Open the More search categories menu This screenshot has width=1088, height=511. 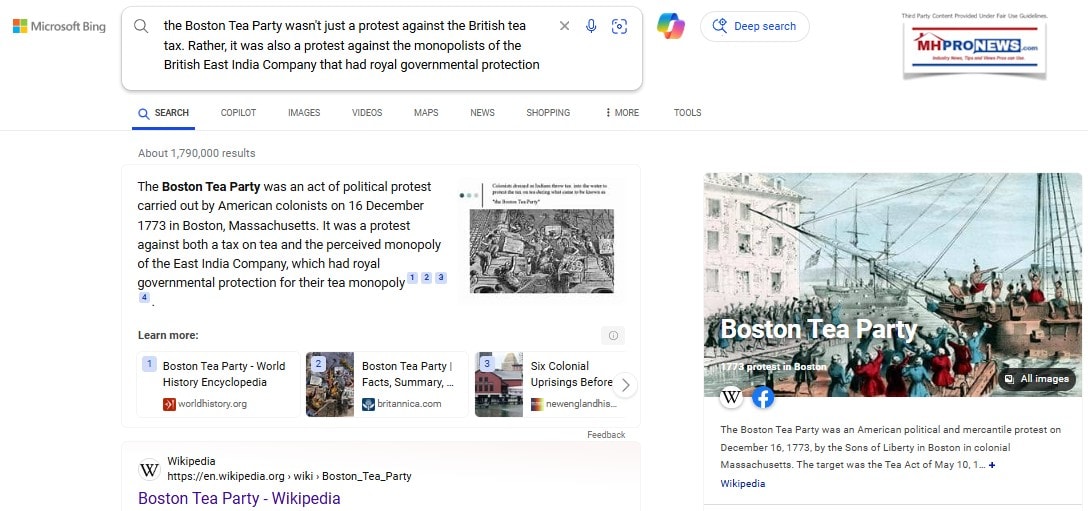[622, 113]
